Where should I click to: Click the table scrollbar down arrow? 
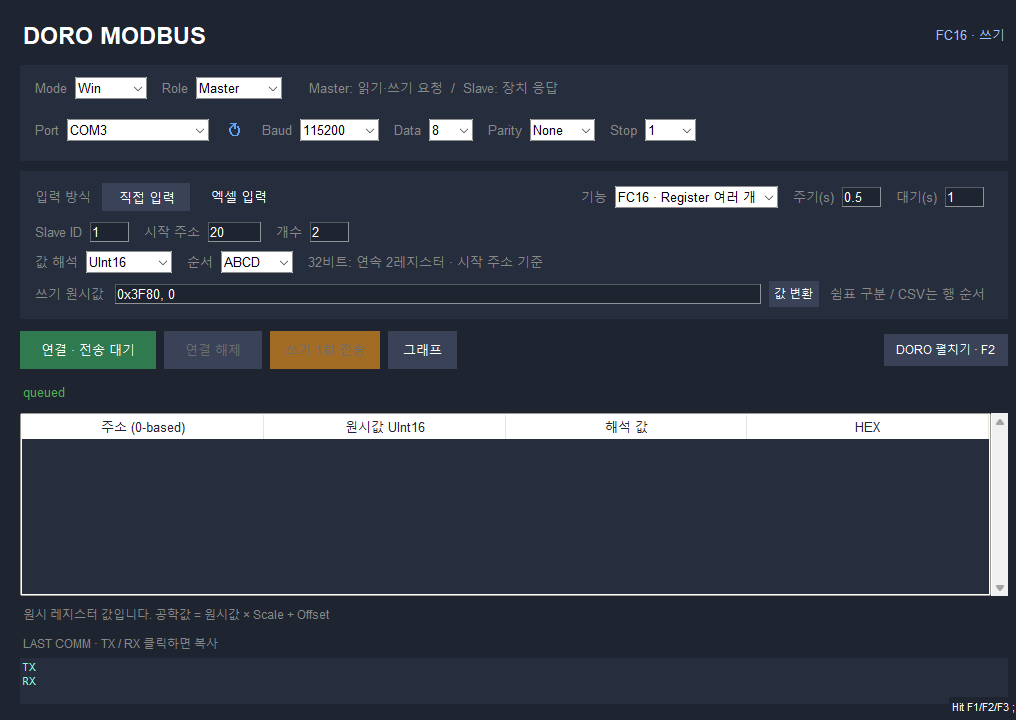click(x=1000, y=588)
